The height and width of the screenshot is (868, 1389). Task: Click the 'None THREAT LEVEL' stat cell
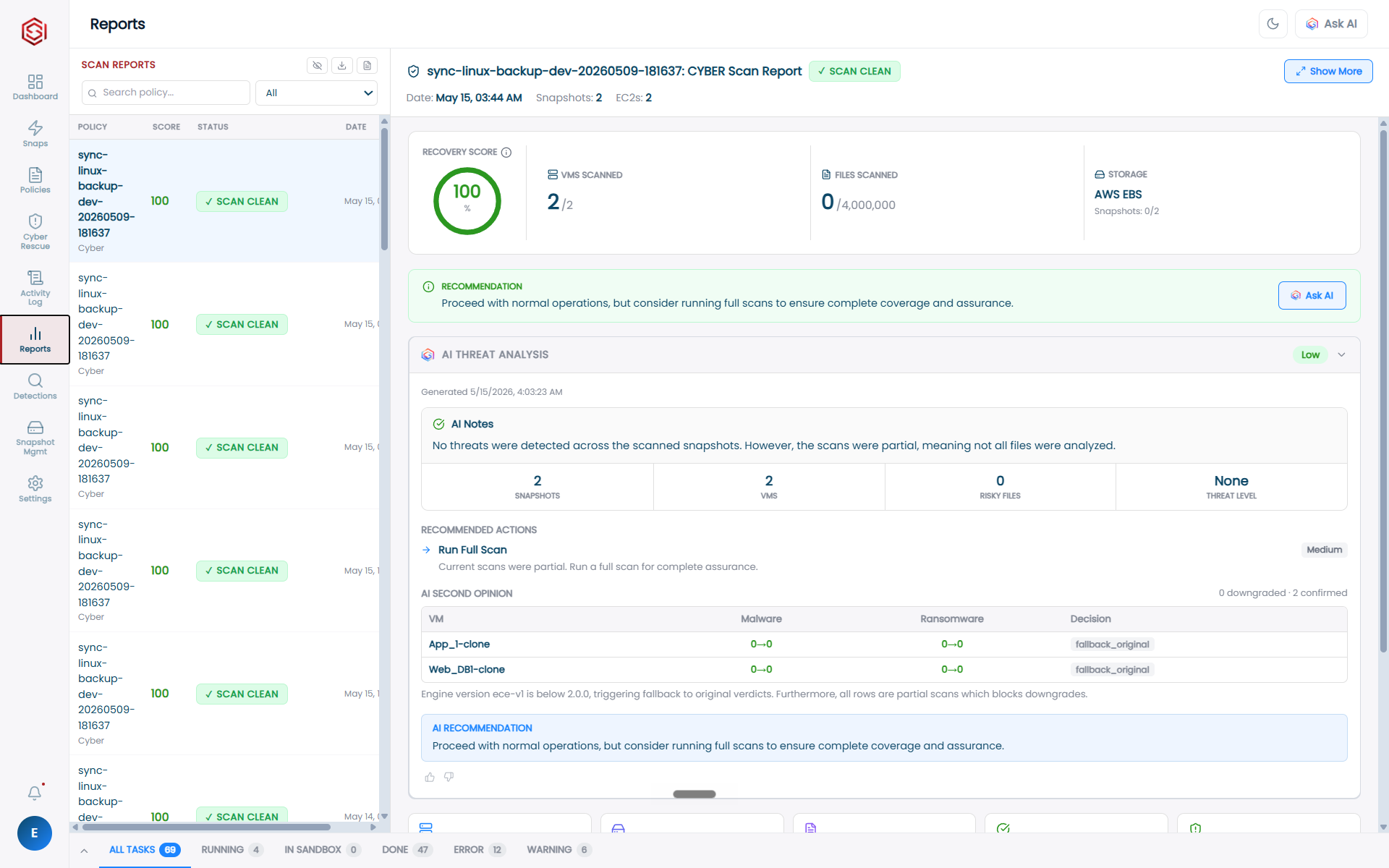tap(1231, 487)
